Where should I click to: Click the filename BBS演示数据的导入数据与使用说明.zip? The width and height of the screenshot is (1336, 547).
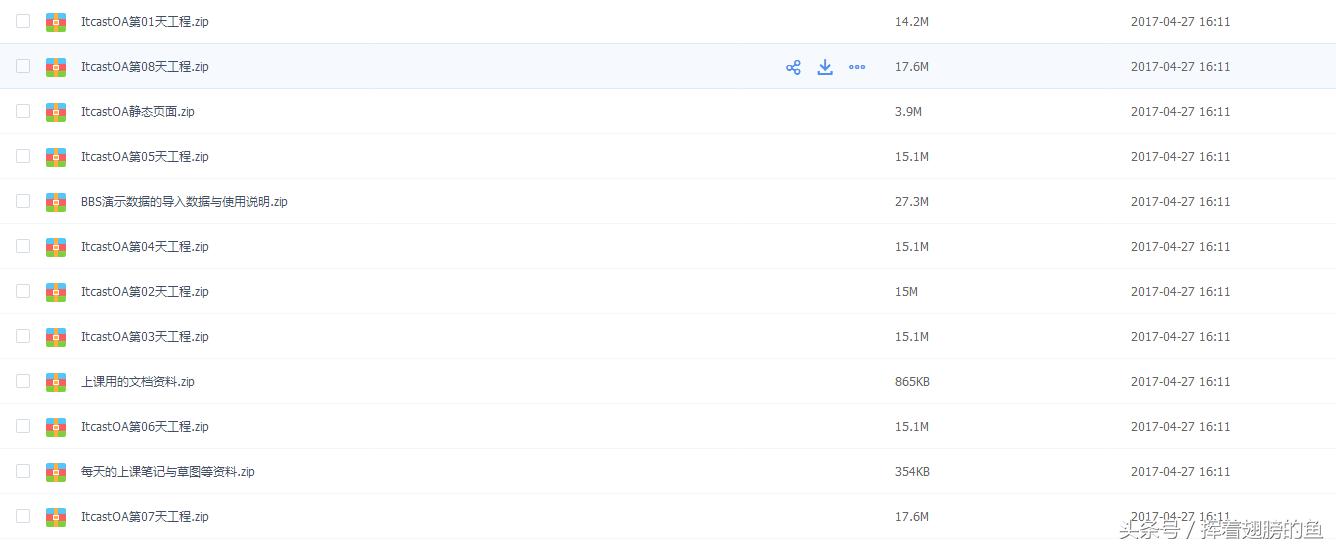pos(184,202)
